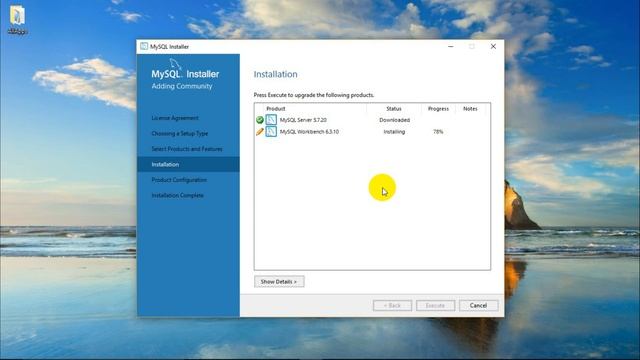Click the Execute button
640x360 pixels.
tap(436, 305)
